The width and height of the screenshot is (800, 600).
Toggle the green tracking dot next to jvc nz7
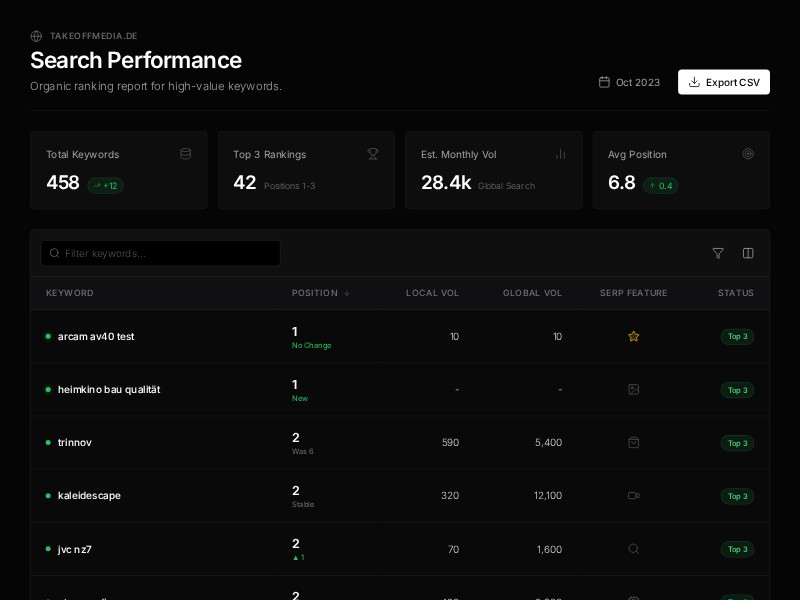48,549
